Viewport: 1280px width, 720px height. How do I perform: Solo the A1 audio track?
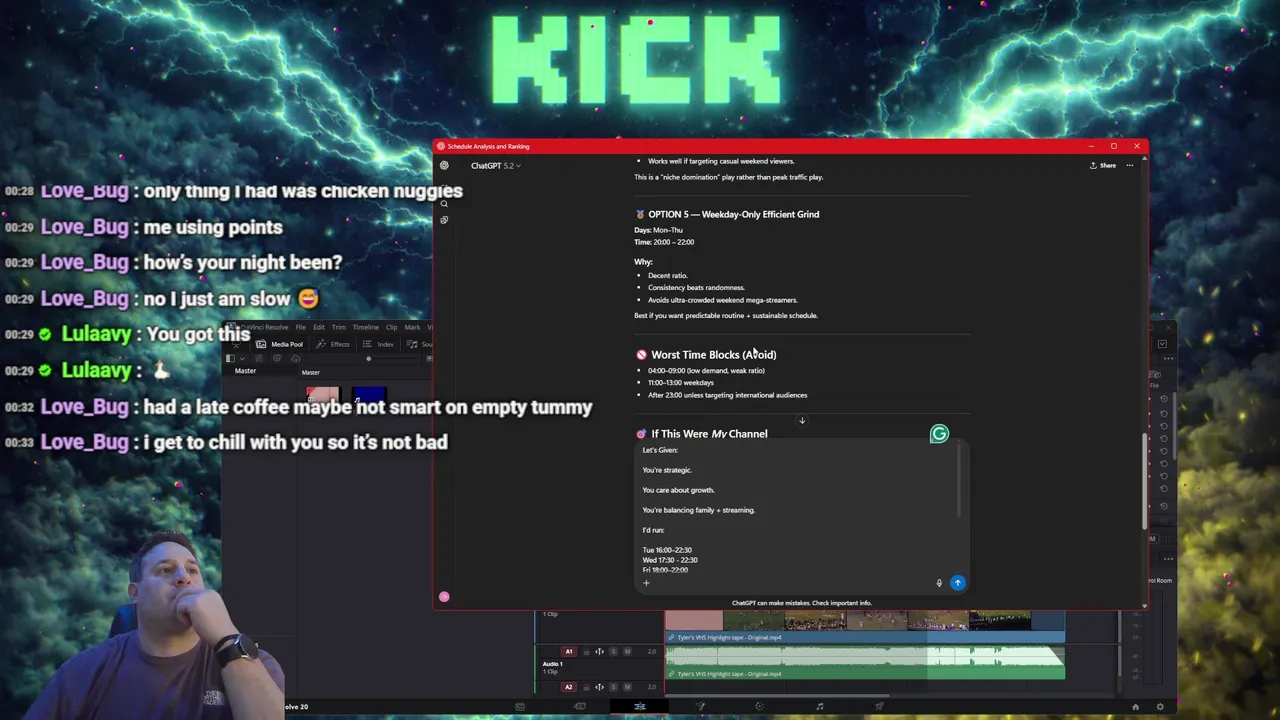(614, 652)
